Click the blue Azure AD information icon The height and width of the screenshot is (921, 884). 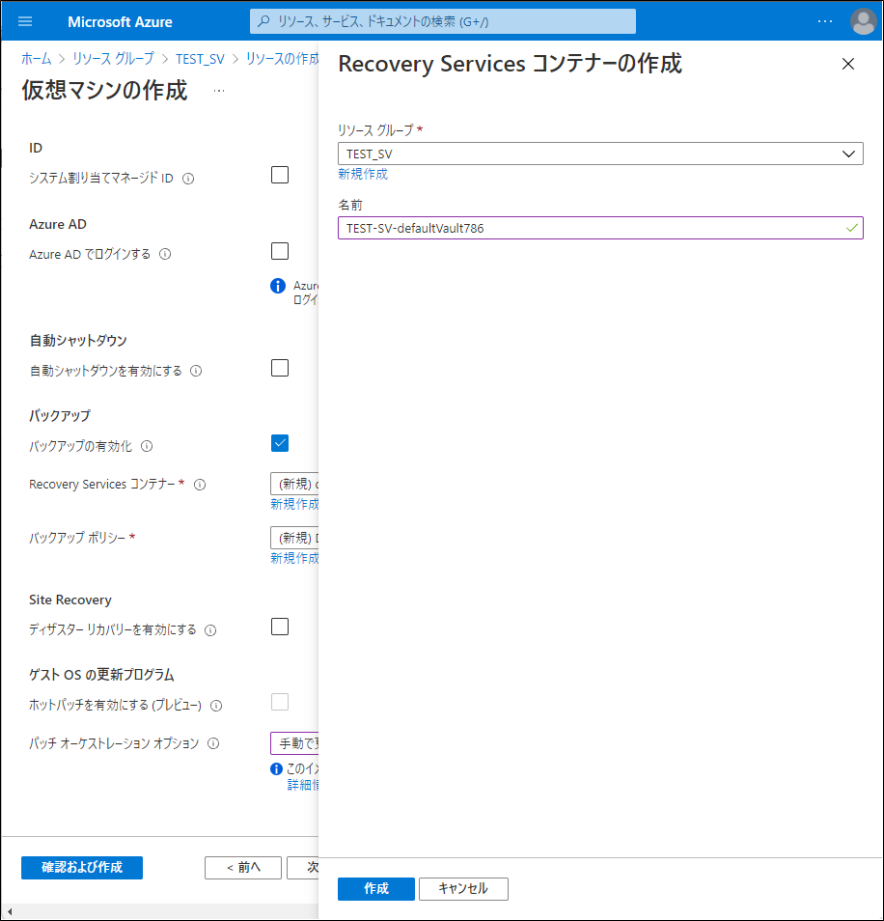coord(278,286)
